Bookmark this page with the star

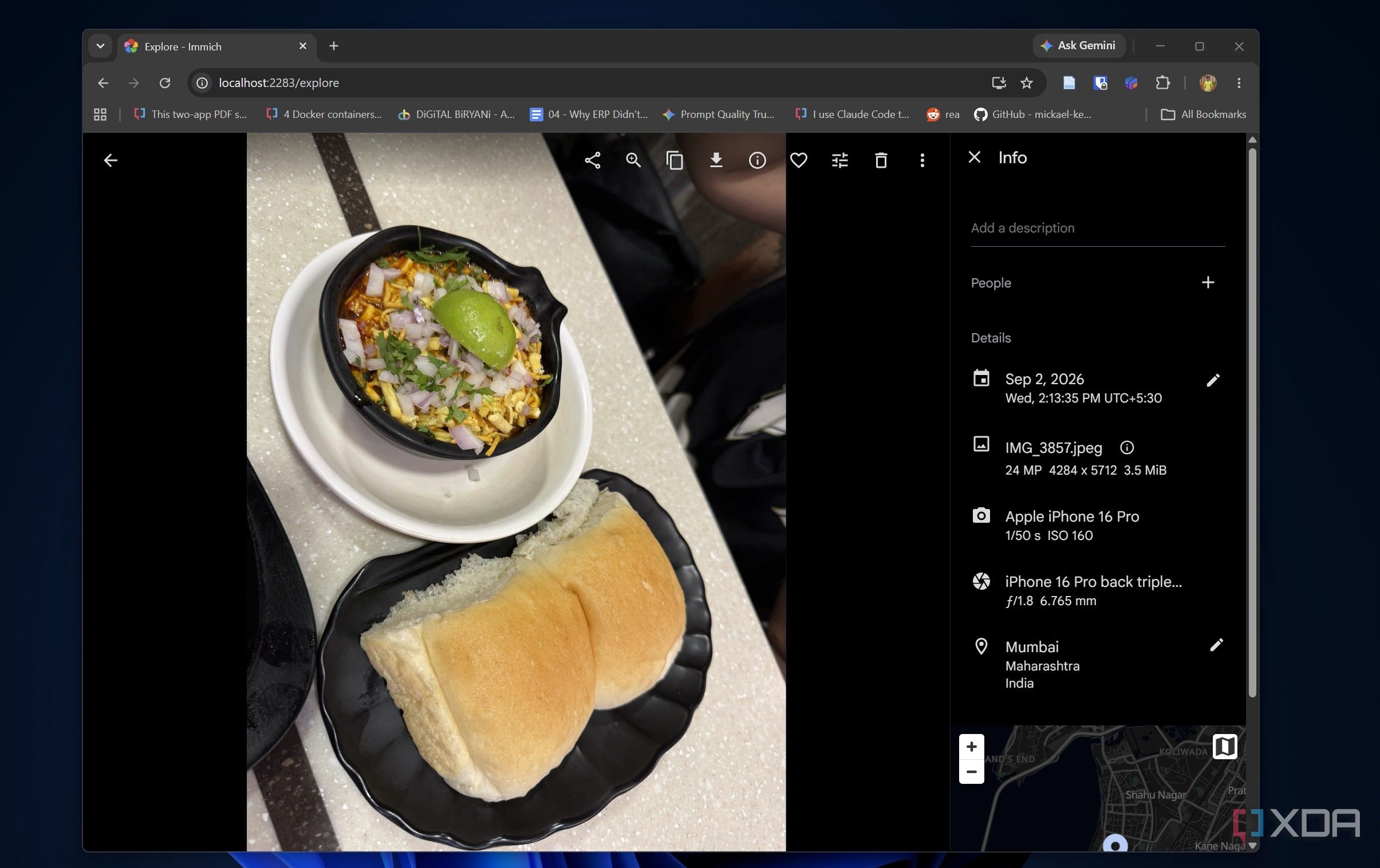[x=1026, y=83]
